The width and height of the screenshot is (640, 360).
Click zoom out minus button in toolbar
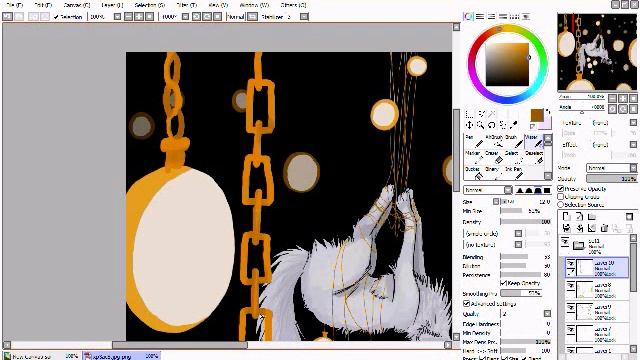tap(128, 17)
